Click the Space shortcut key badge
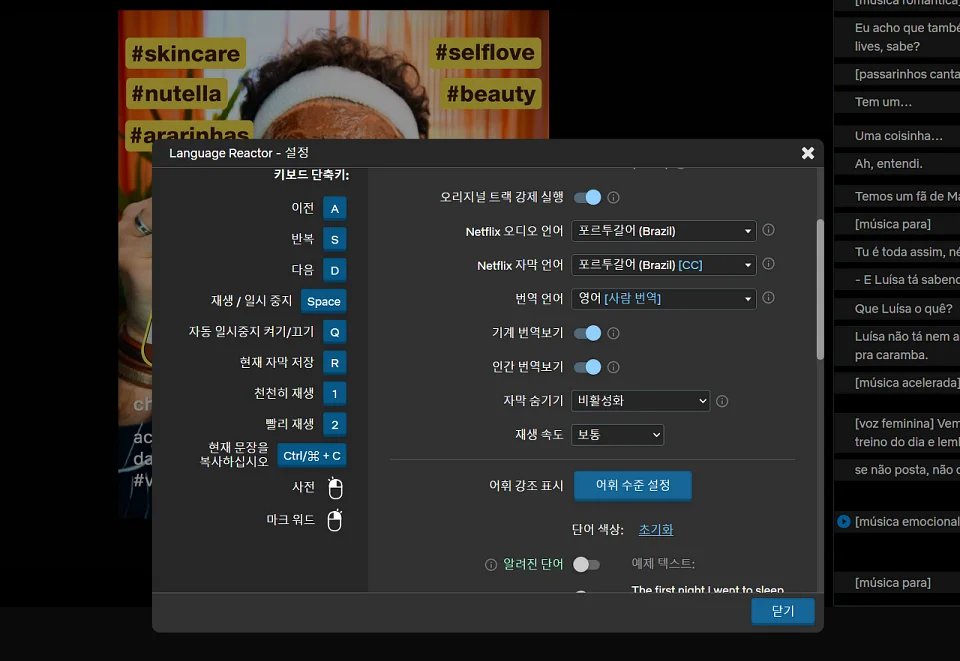The height and width of the screenshot is (661, 960). tap(322, 300)
